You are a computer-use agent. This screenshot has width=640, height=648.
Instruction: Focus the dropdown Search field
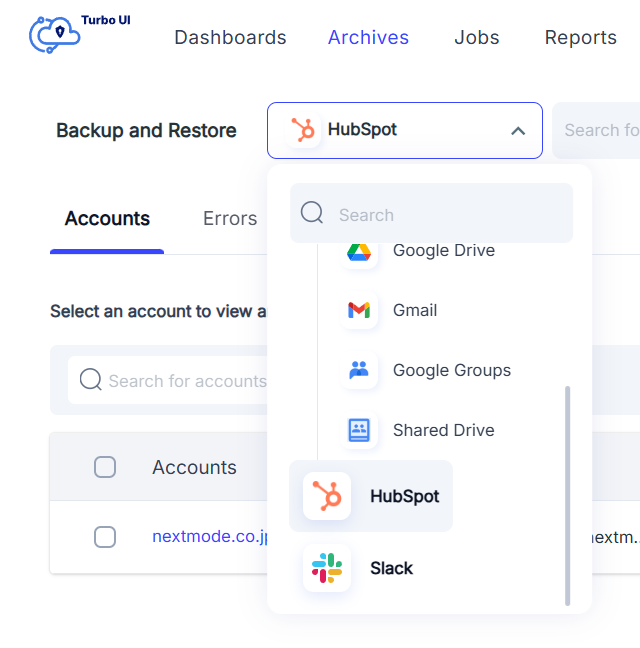431,213
